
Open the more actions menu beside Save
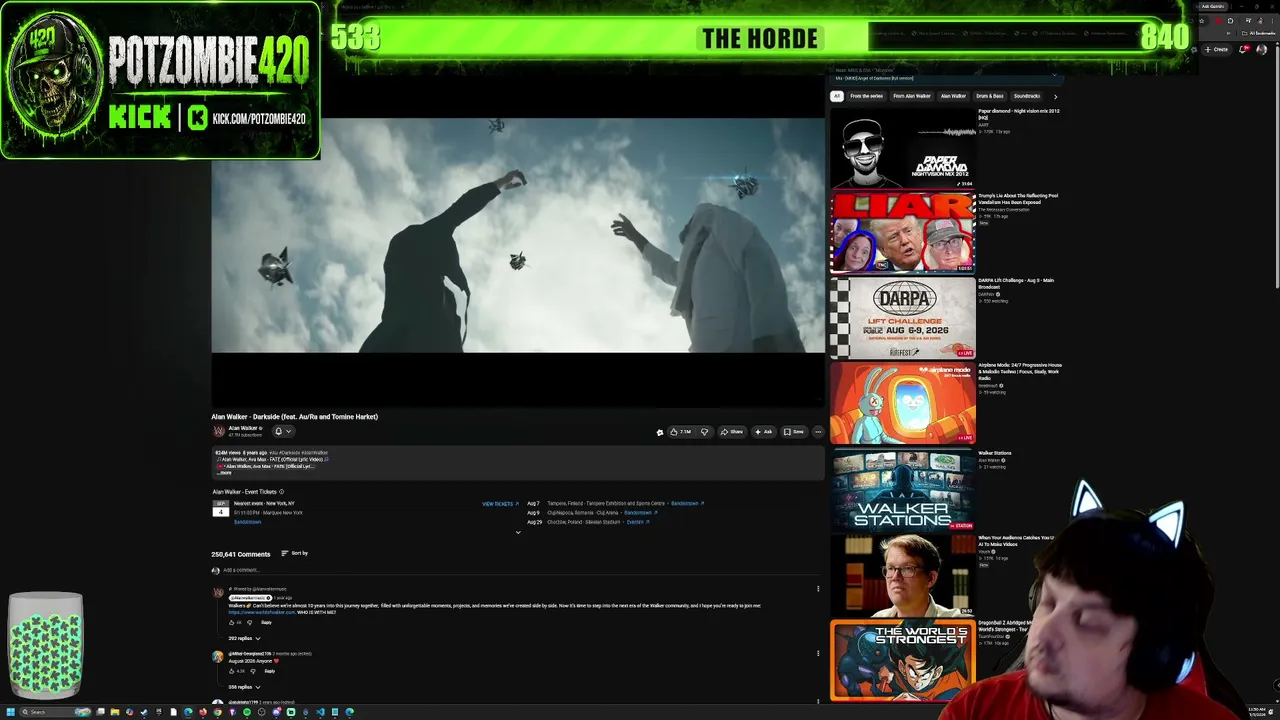point(818,432)
